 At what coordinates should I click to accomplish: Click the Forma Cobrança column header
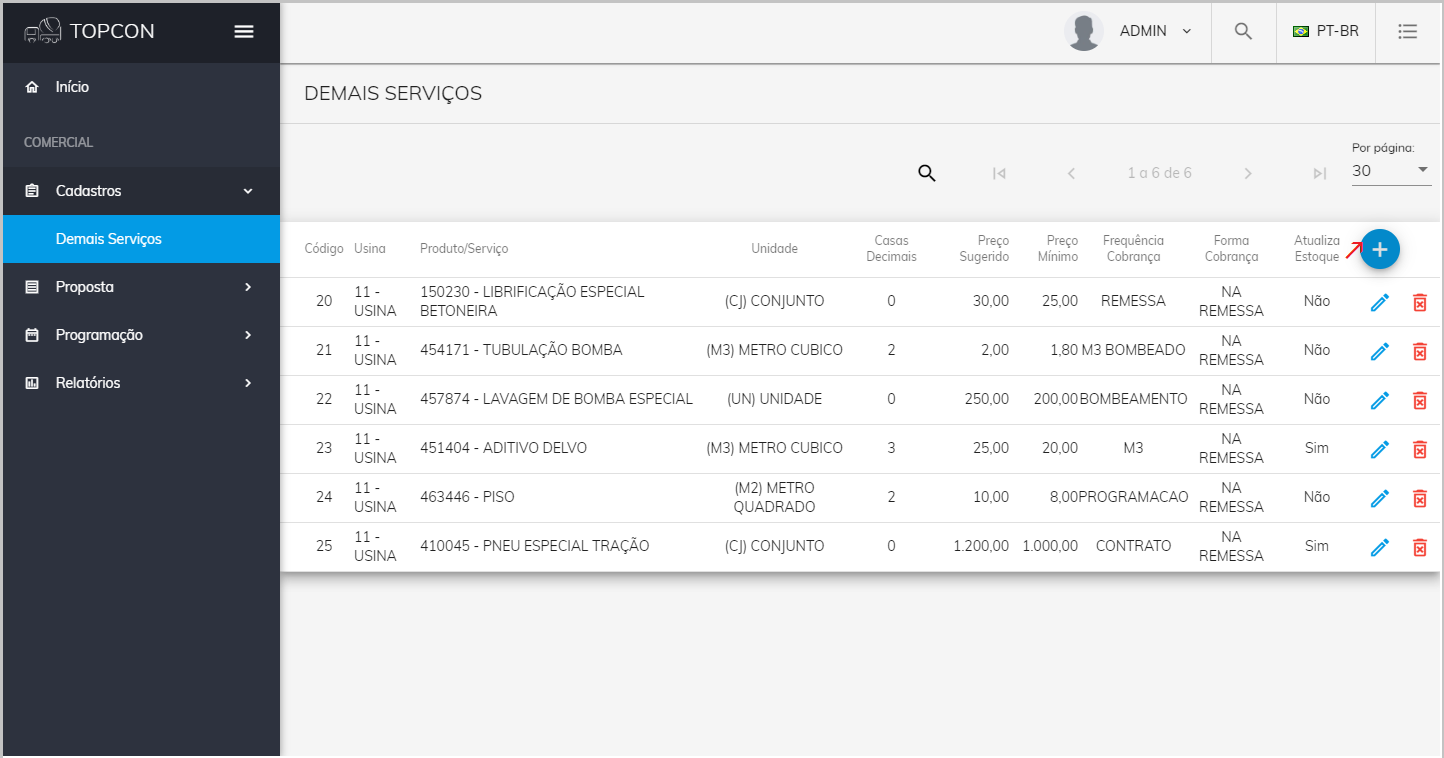tap(1231, 249)
